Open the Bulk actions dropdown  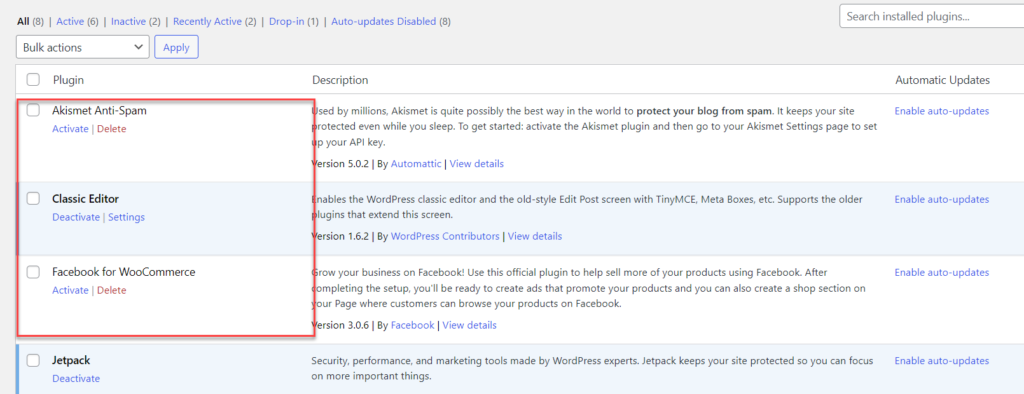coord(83,47)
